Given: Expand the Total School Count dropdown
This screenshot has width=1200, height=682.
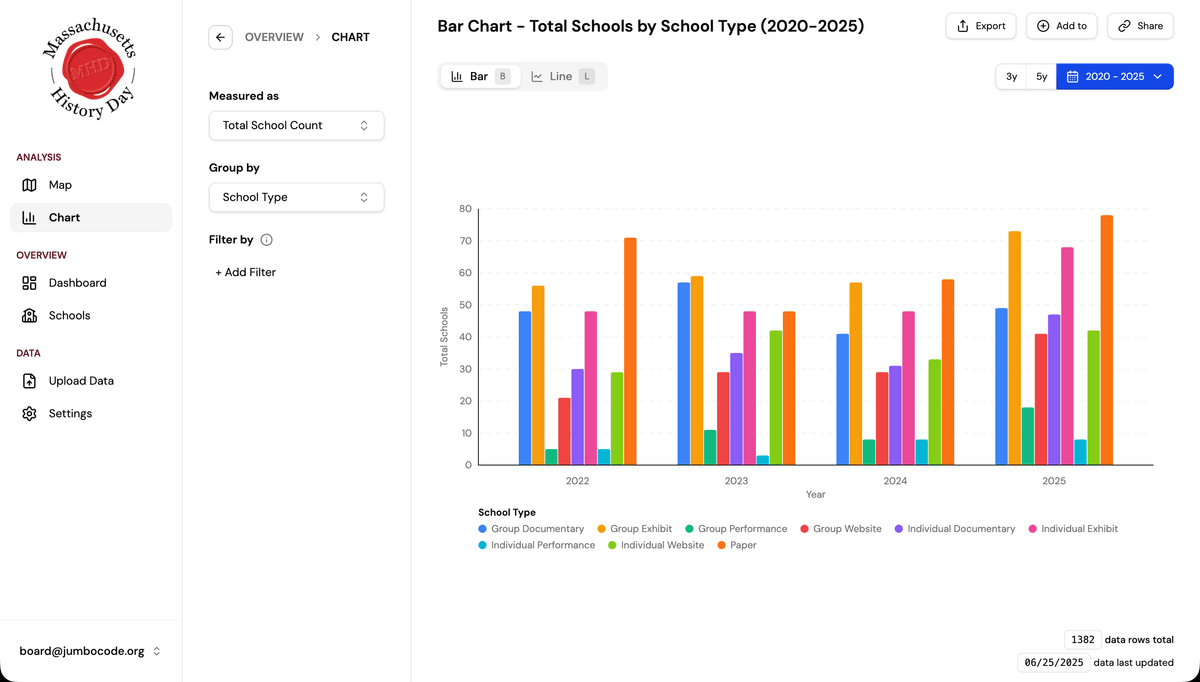Looking at the screenshot, I should click(296, 126).
